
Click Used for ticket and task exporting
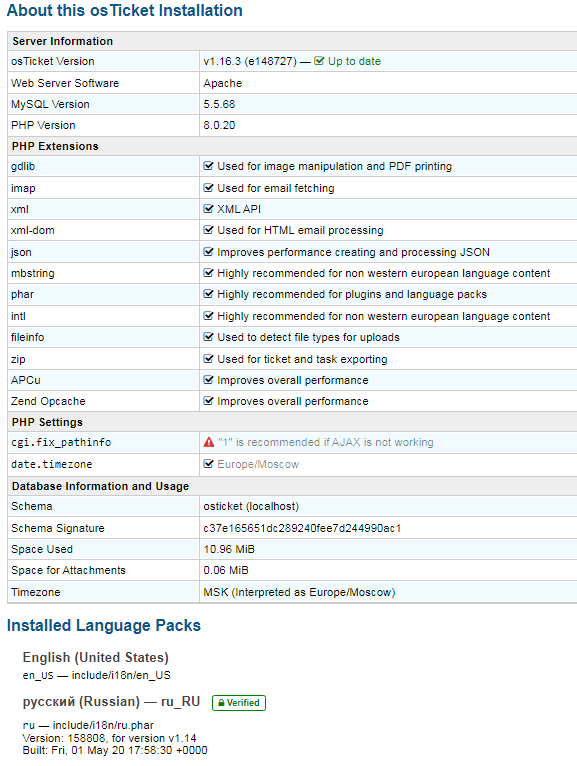pos(302,359)
